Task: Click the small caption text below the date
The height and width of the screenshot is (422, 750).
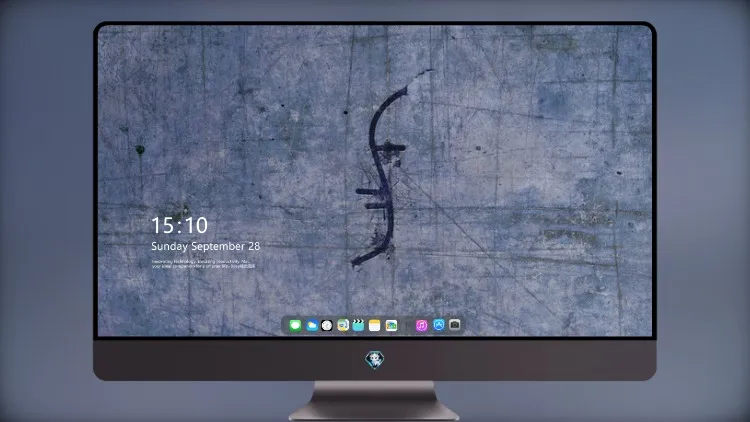Action: click(203, 264)
